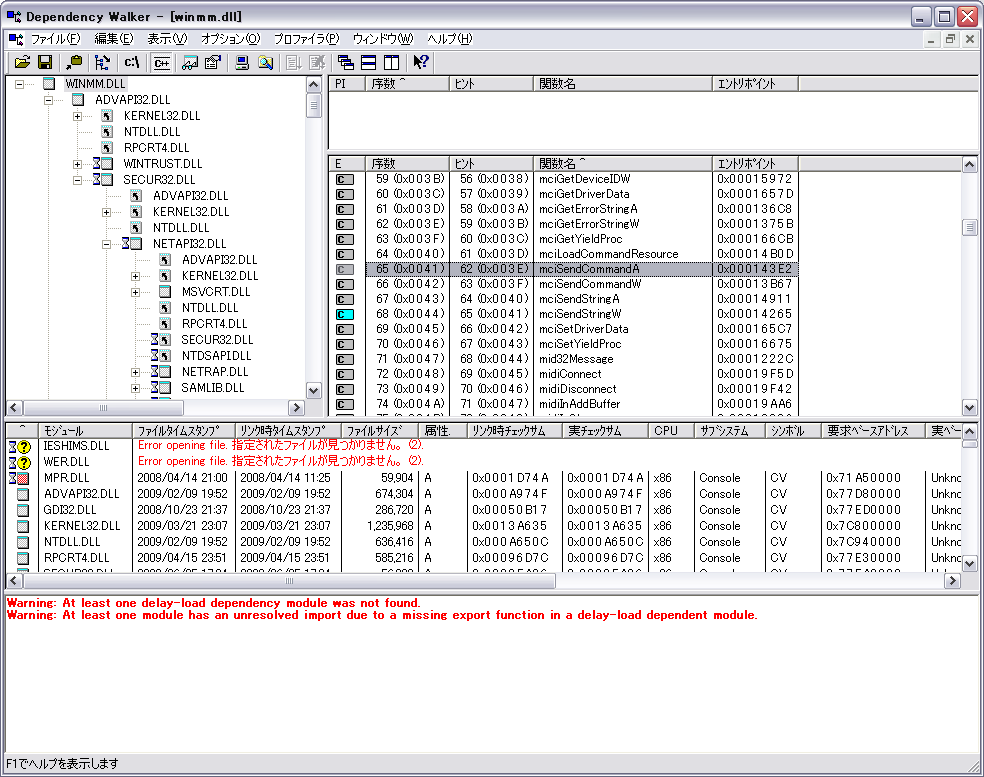Sort exports by エントリポイント column header
The height and width of the screenshot is (777, 984).
coord(756,164)
